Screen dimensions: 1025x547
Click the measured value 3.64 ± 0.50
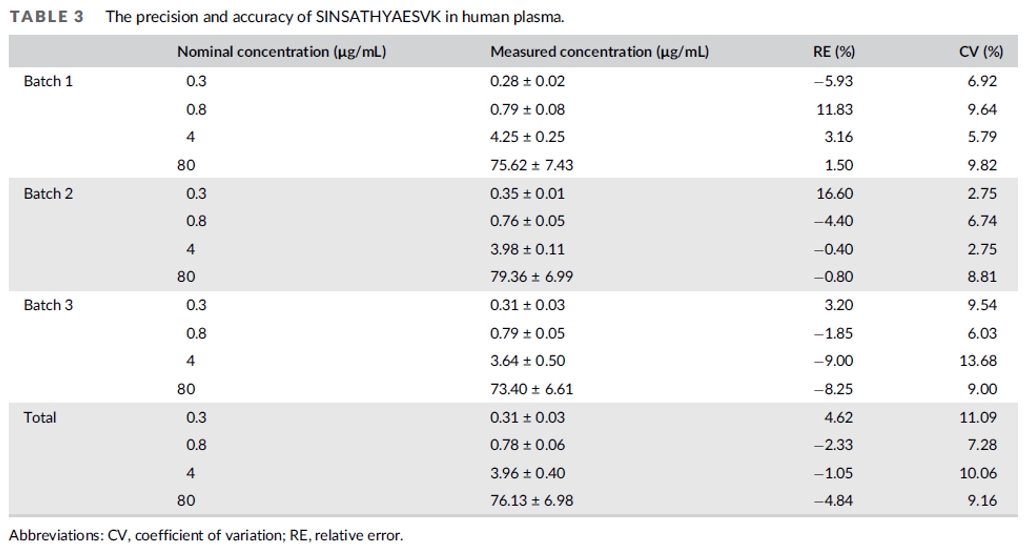528,361
